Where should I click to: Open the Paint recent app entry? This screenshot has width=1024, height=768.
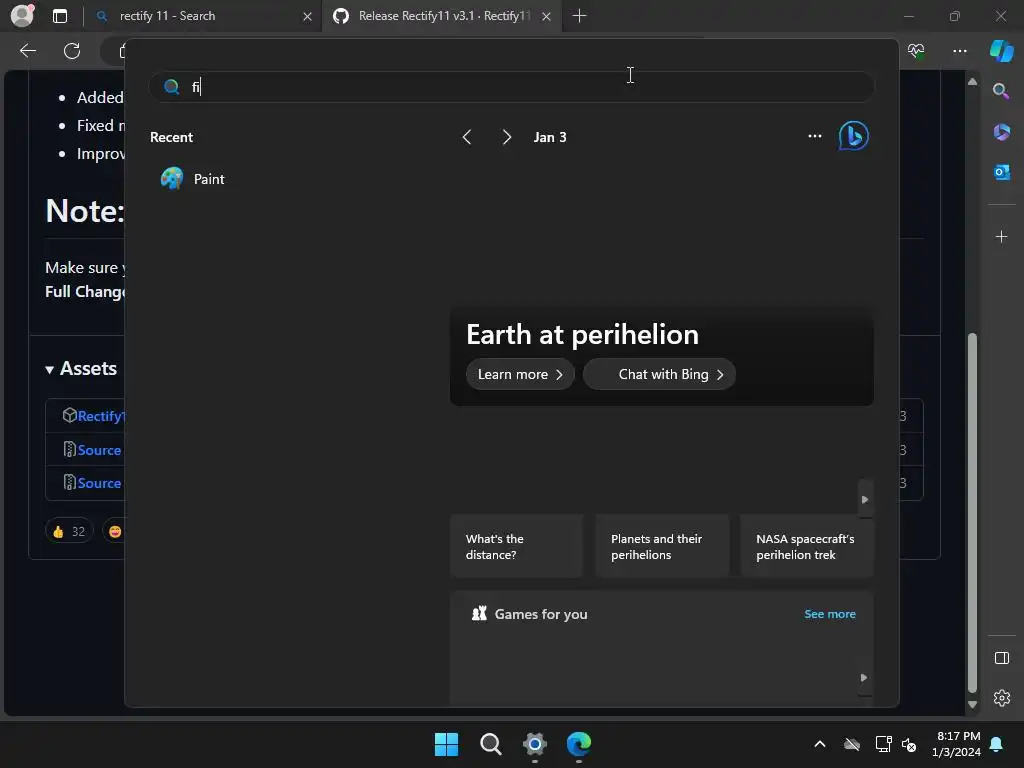(193, 179)
